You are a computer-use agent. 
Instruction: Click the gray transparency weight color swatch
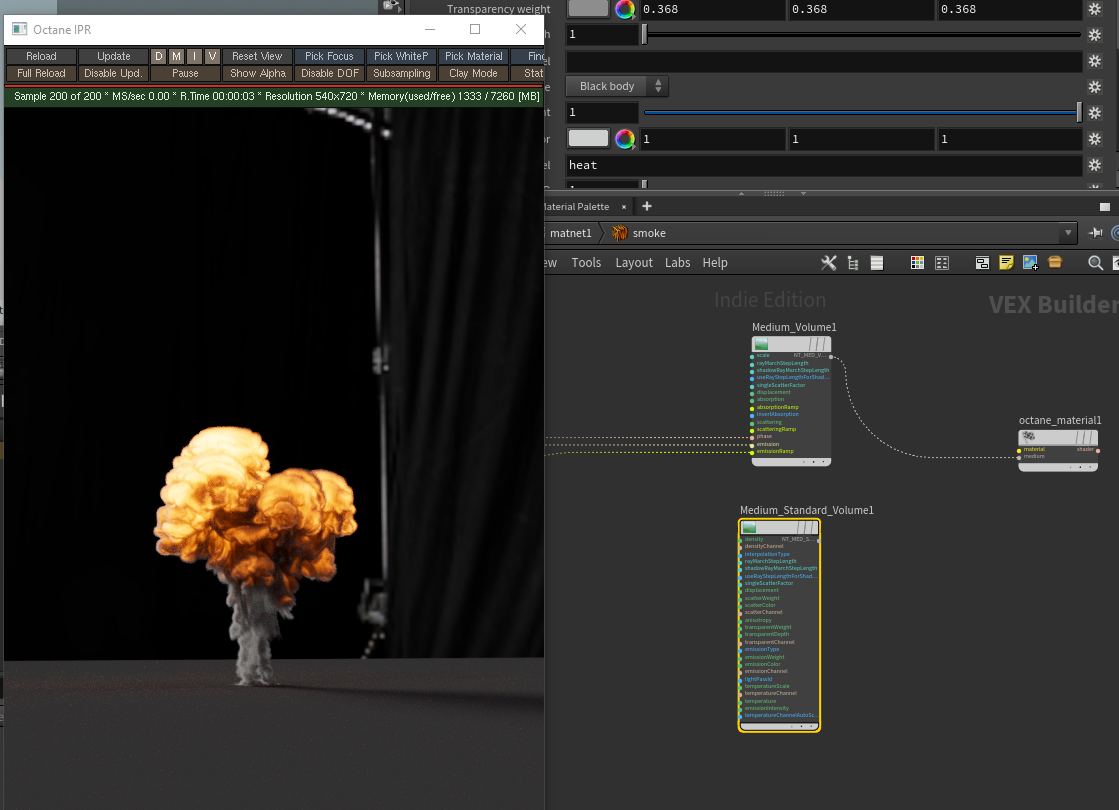coord(588,9)
